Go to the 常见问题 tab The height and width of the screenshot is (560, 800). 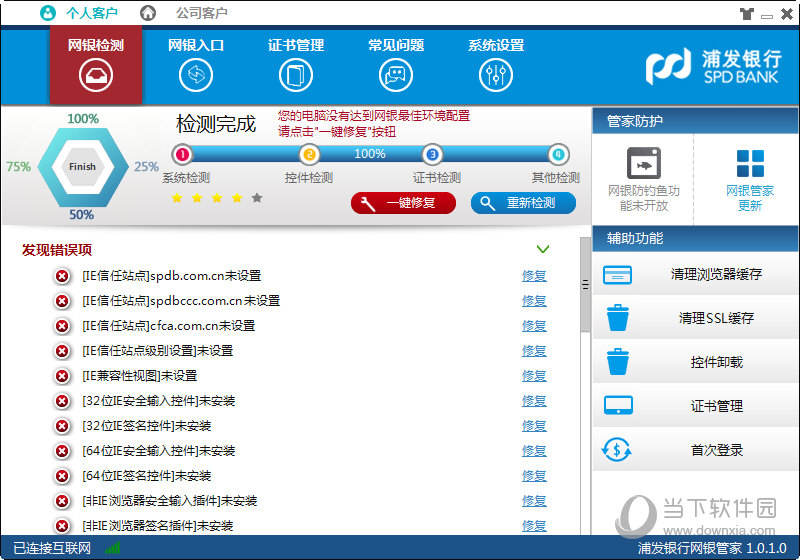point(396,65)
